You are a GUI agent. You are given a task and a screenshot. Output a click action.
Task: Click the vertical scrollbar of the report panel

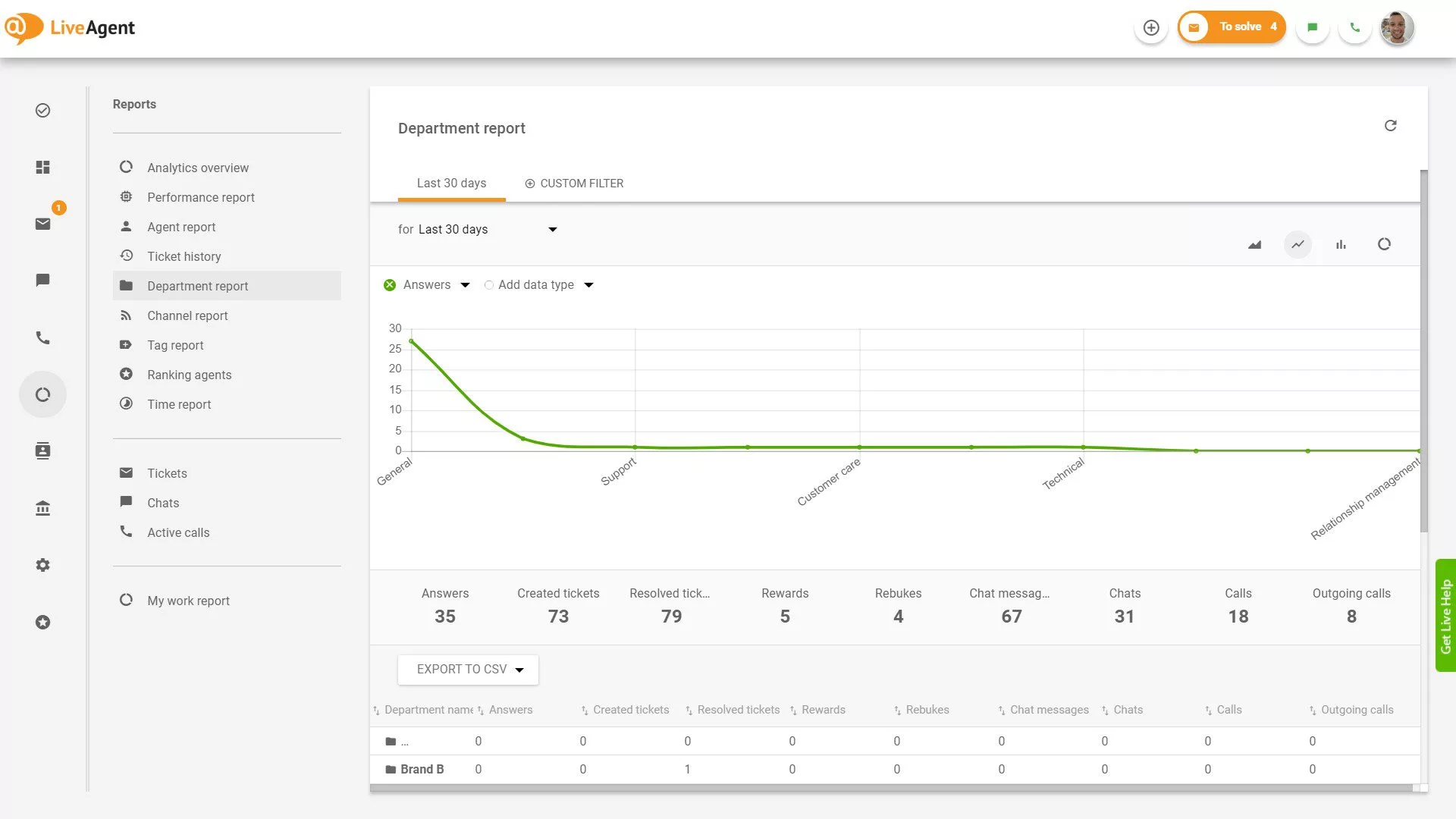(1423, 349)
